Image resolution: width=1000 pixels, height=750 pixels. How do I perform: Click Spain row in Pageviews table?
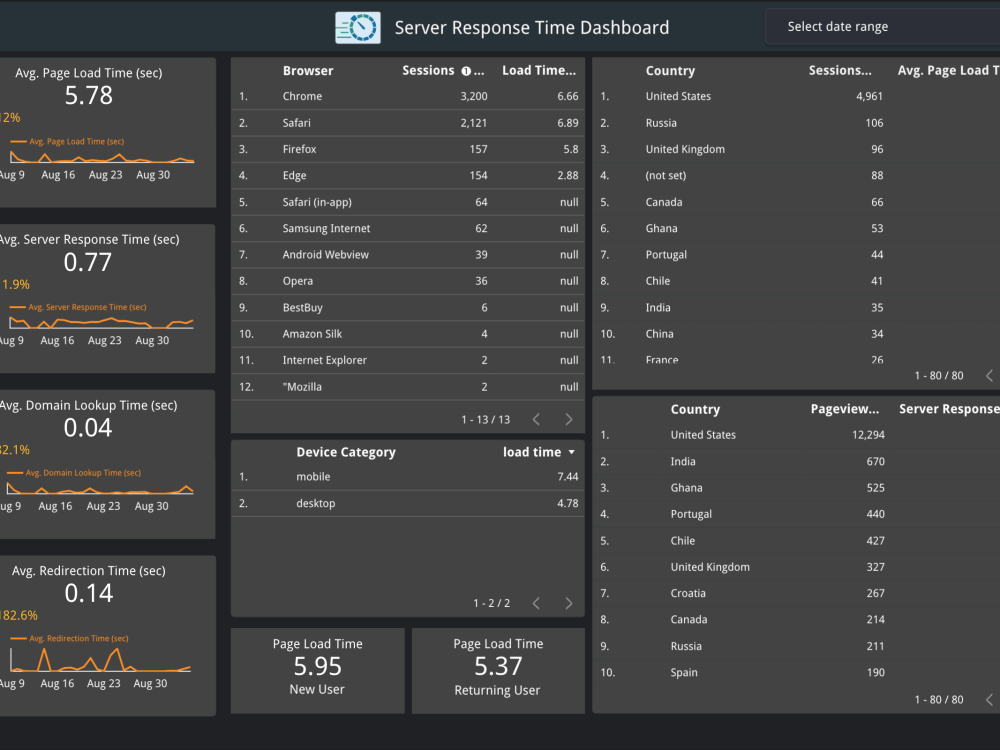(x=796, y=672)
